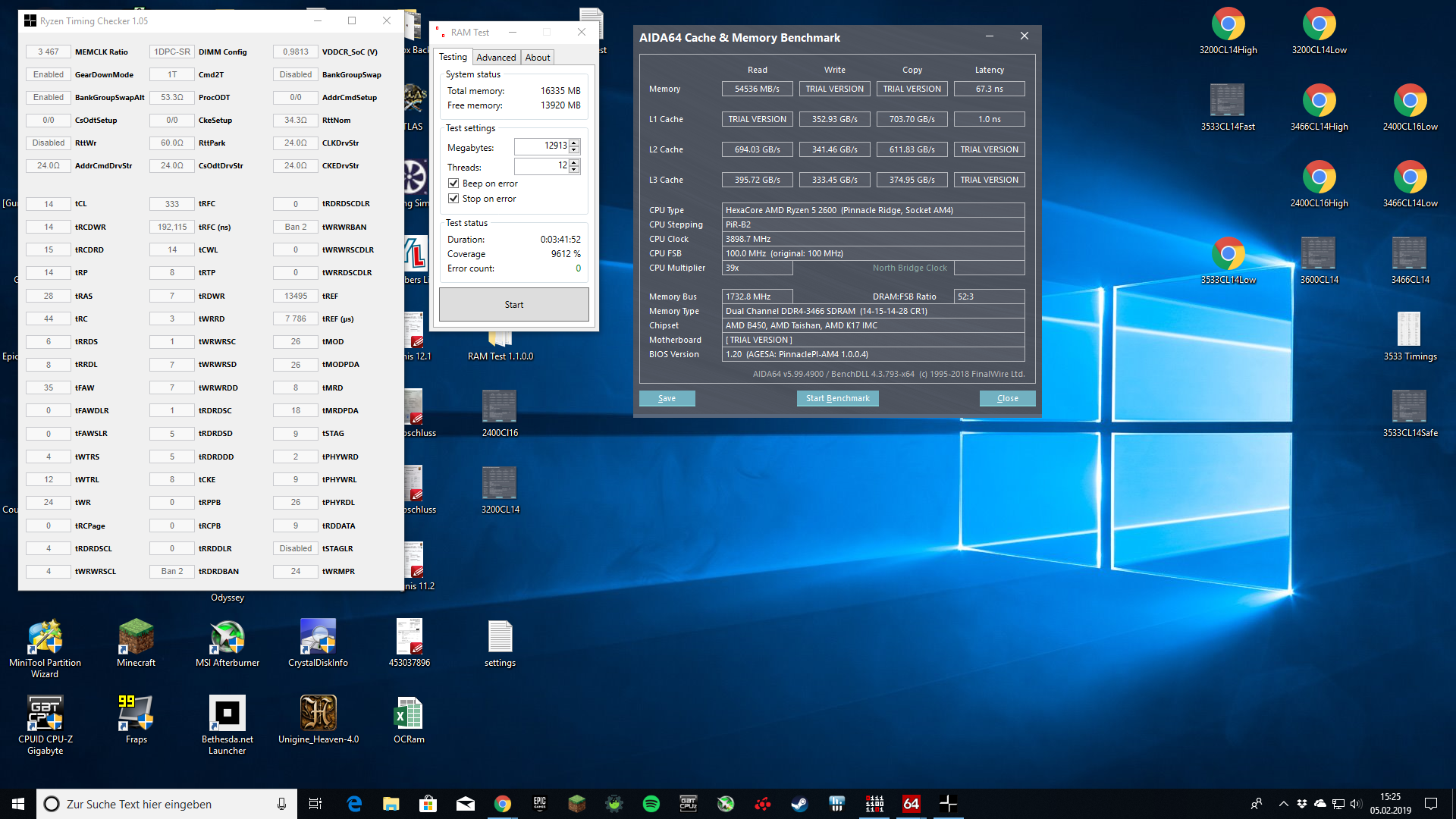Open the 3200CL14High Chrome shortcut
1456x819 pixels.
tap(1228, 26)
